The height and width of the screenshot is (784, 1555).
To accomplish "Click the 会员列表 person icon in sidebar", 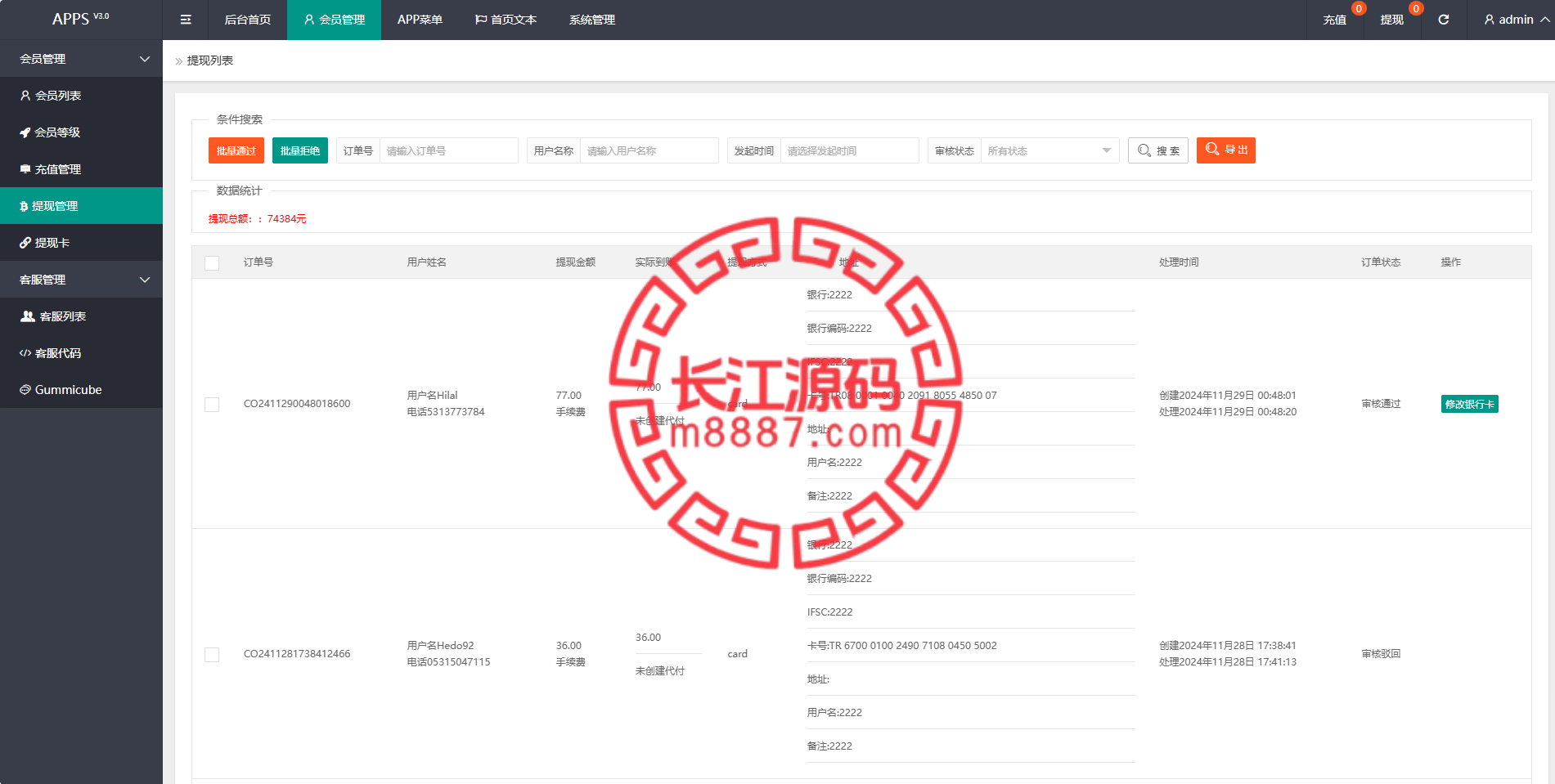I will point(25,96).
